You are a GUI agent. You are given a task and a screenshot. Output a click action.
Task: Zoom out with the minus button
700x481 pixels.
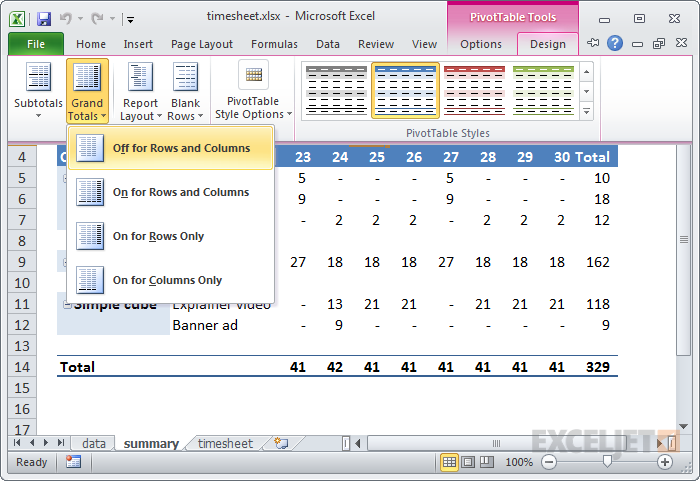pos(549,462)
